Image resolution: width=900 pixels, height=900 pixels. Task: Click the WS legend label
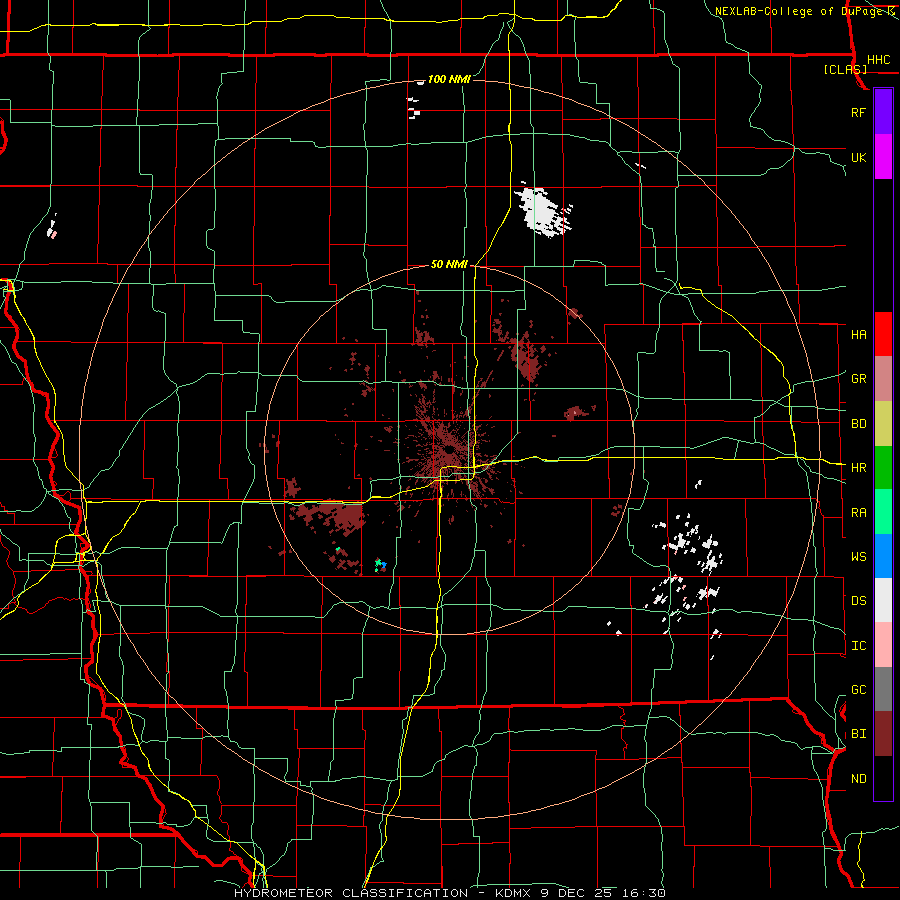tap(858, 556)
